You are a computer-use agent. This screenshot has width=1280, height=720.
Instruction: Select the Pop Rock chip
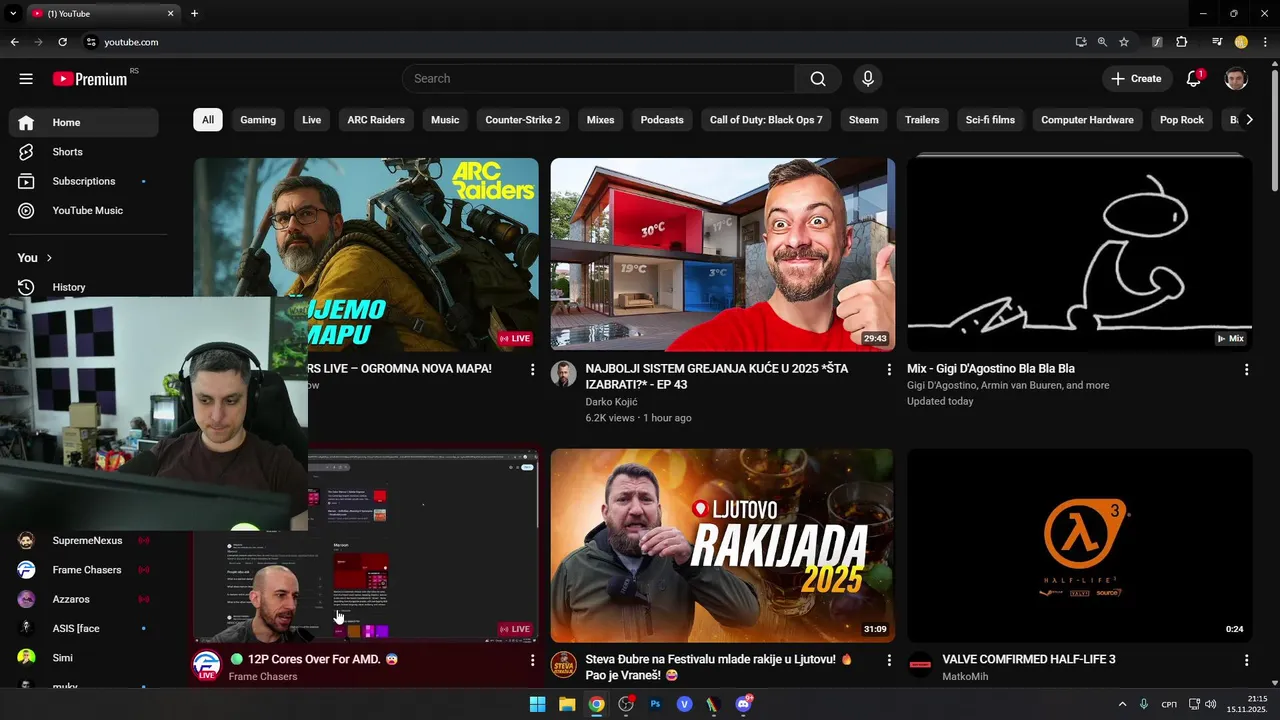click(x=1182, y=120)
